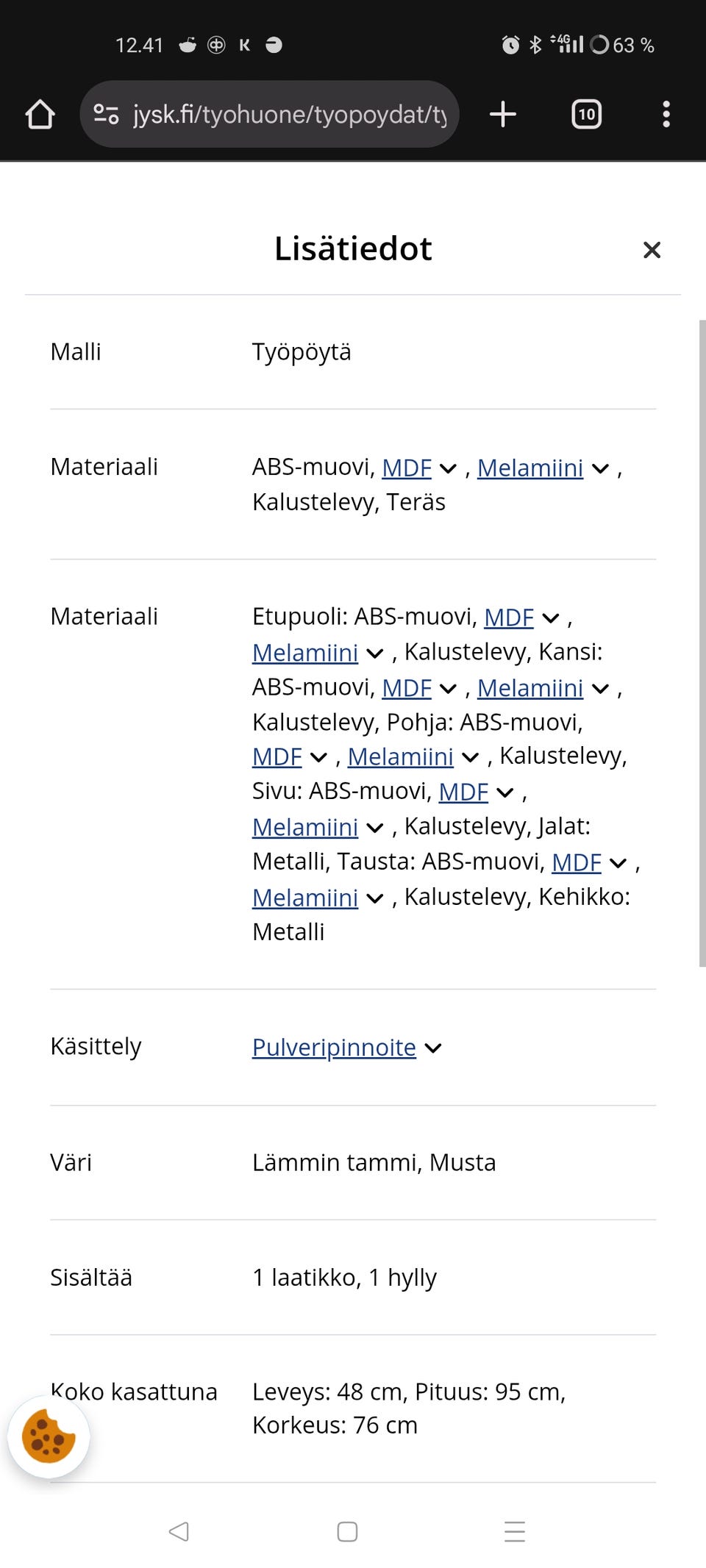Image resolution: width=706 pixels, height=1568 pixels.
Task: Expand chevron beside Melamiini before Kalustelevy, Kansi
Action: [x=375, y=654]
